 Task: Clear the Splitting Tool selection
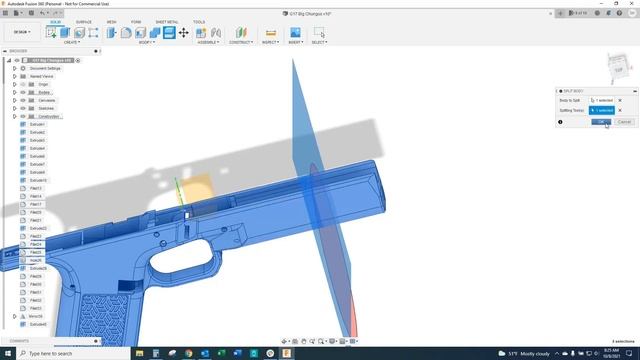click(620, 110)
